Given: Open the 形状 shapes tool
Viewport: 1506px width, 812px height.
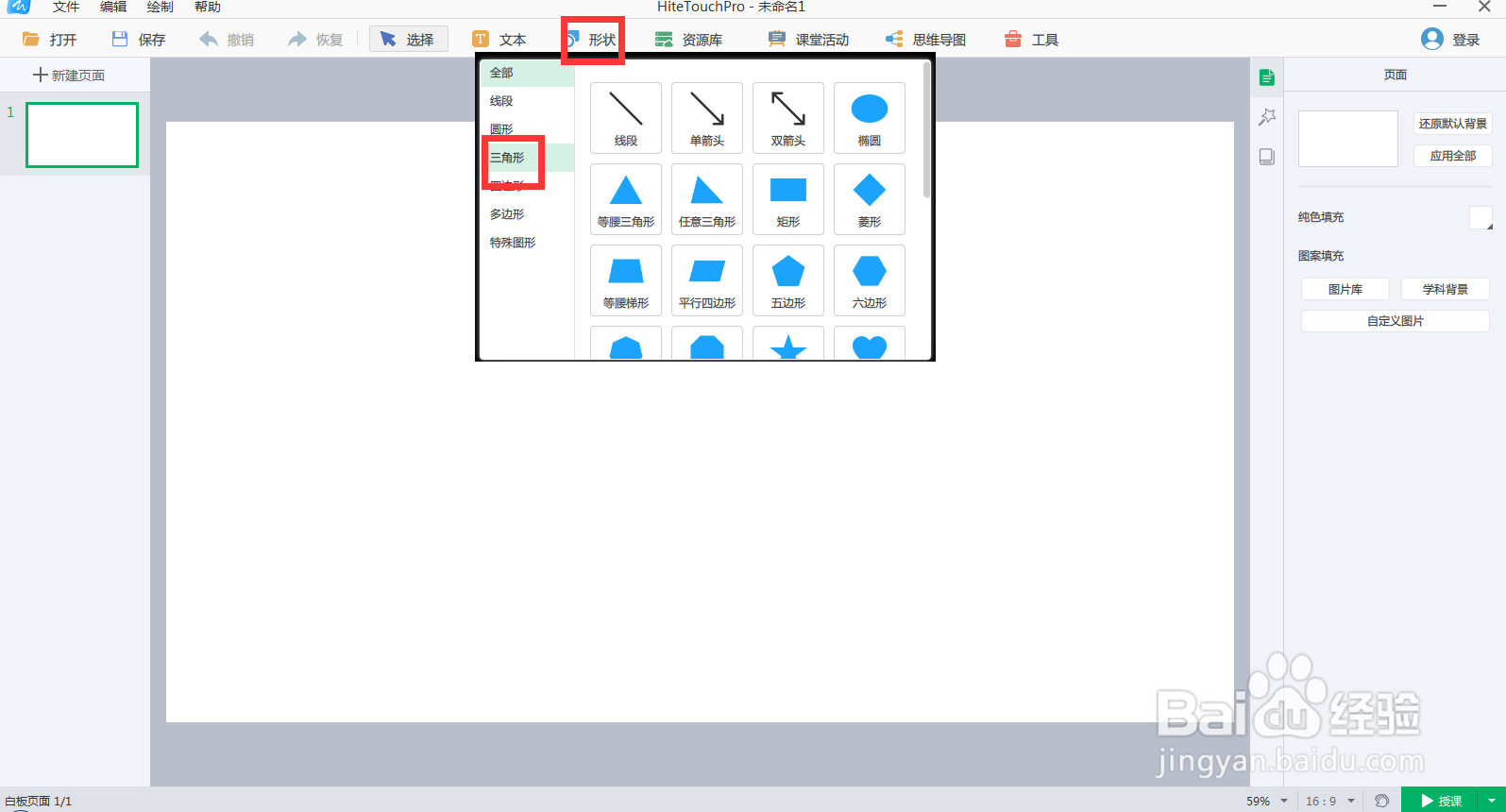Looking at the screenshot, I should (x=592, y=40).
